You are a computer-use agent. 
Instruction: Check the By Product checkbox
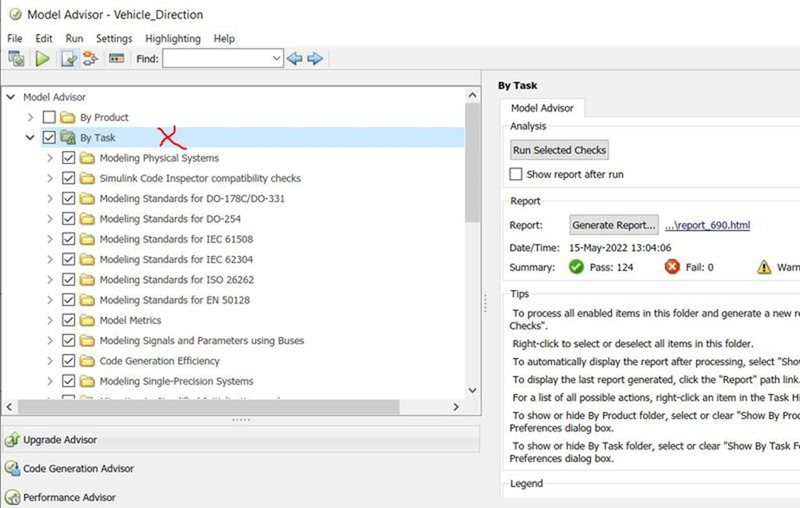[49, 117]
